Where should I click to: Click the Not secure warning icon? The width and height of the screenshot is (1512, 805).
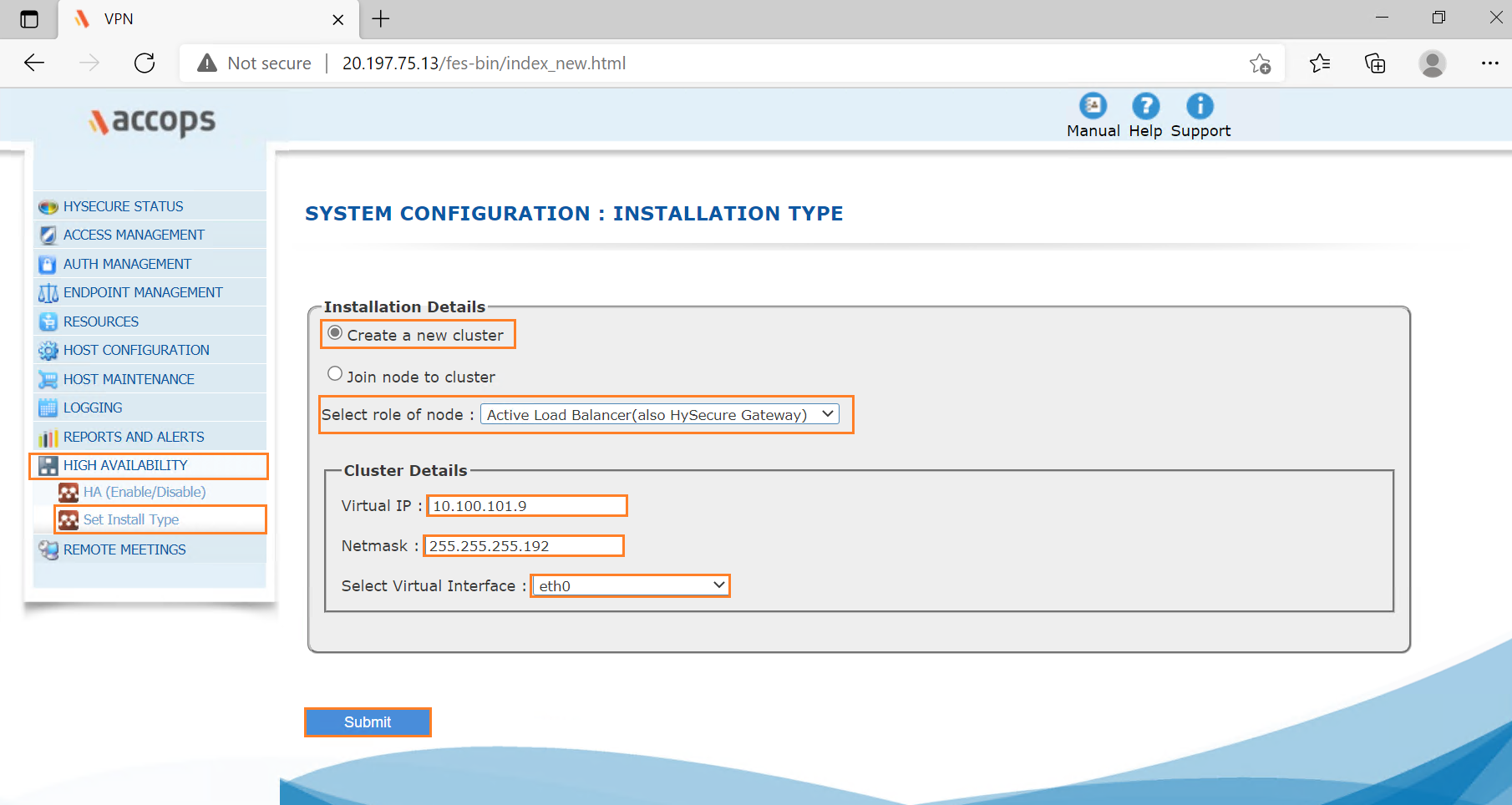(x=207, y=63)
